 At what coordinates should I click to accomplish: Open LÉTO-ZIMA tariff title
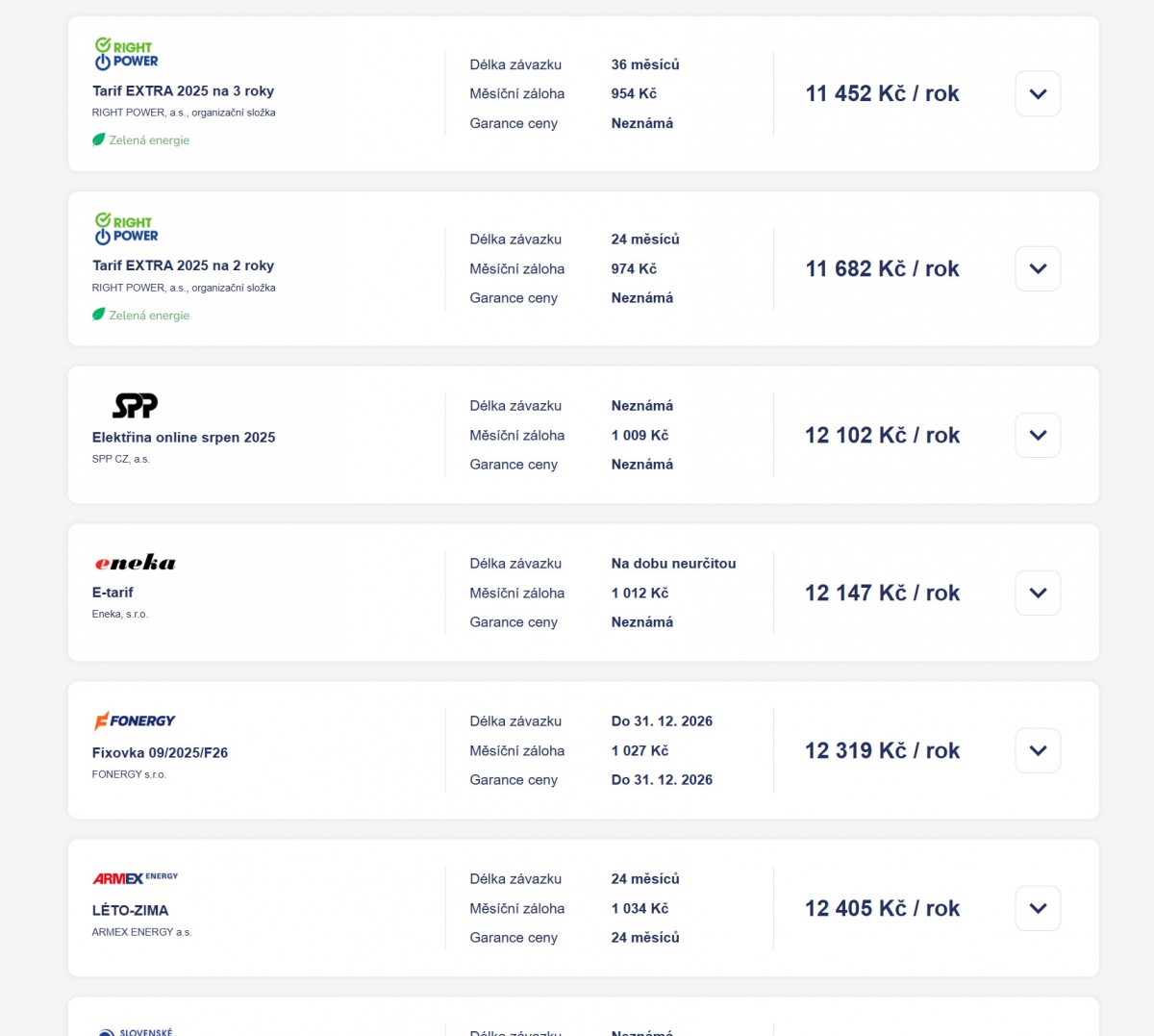pyautogui.click(x=130, y=910)
